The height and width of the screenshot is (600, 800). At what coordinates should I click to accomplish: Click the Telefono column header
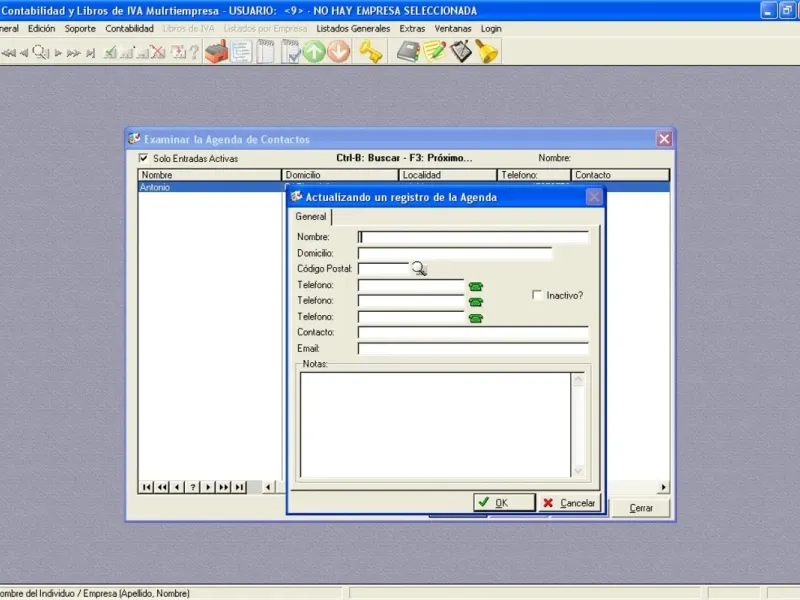(534, 175)
